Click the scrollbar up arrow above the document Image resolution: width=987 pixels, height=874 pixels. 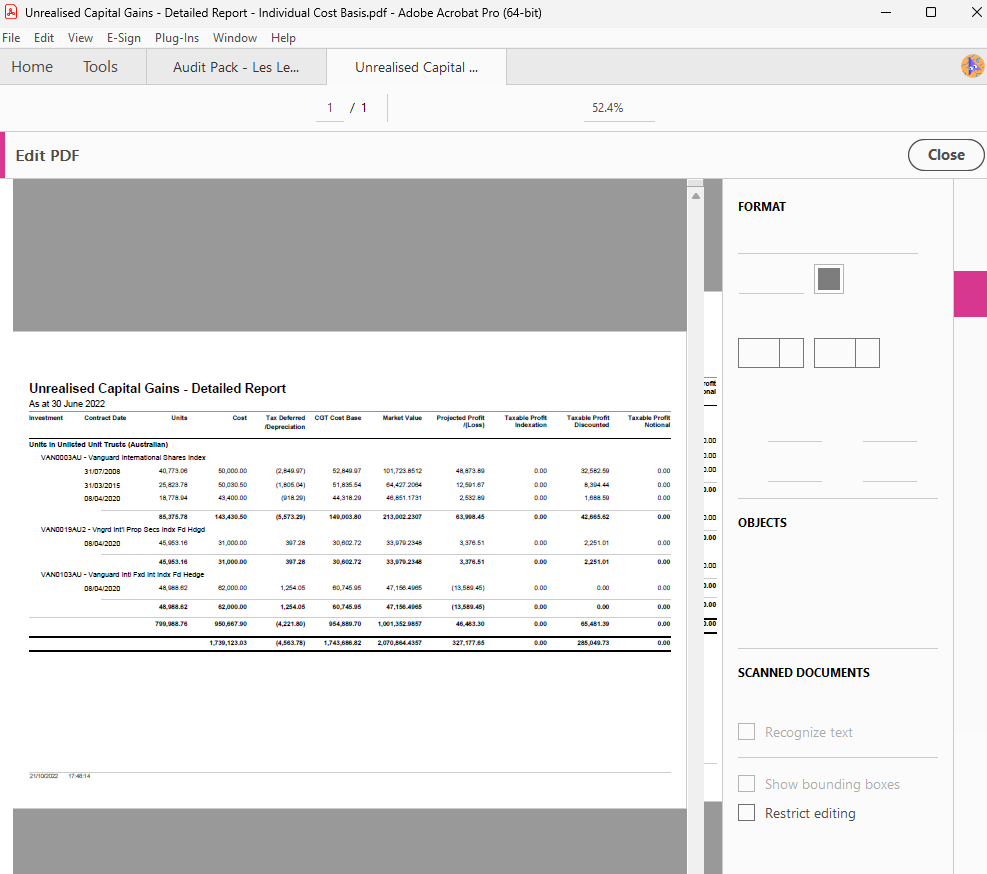tap(696, 196)
